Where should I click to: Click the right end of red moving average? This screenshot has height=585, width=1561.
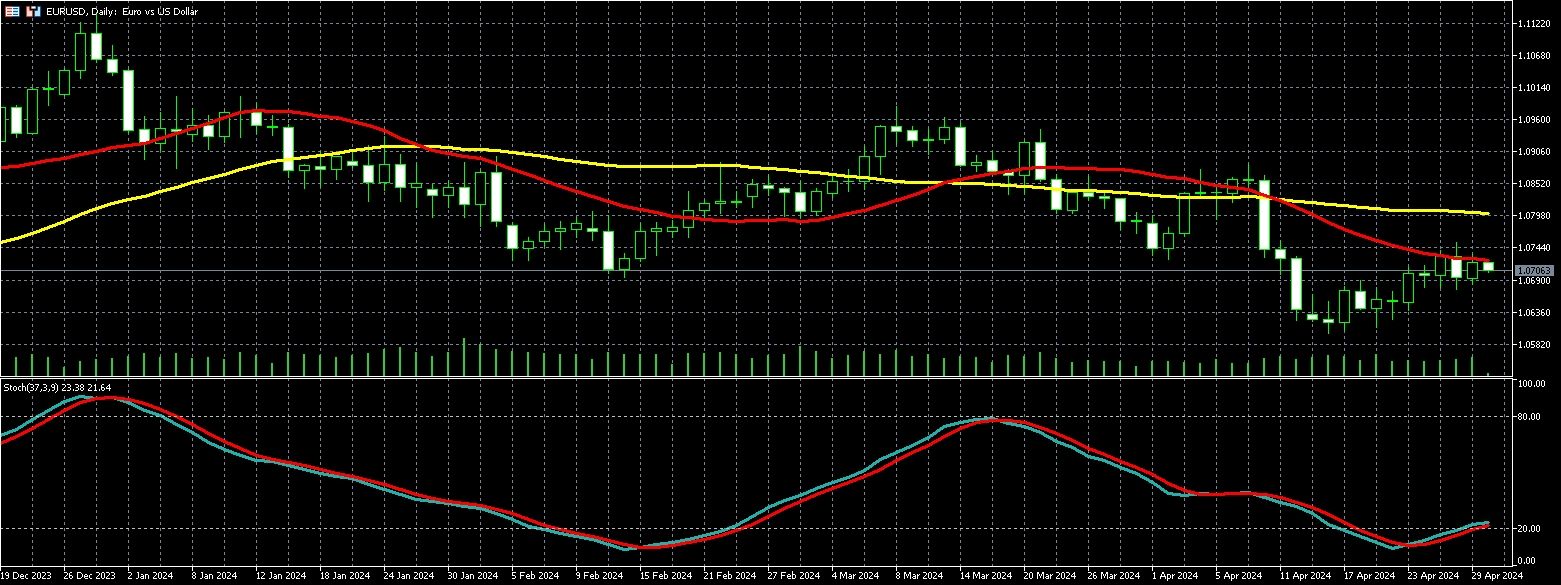click(1488, 261)
